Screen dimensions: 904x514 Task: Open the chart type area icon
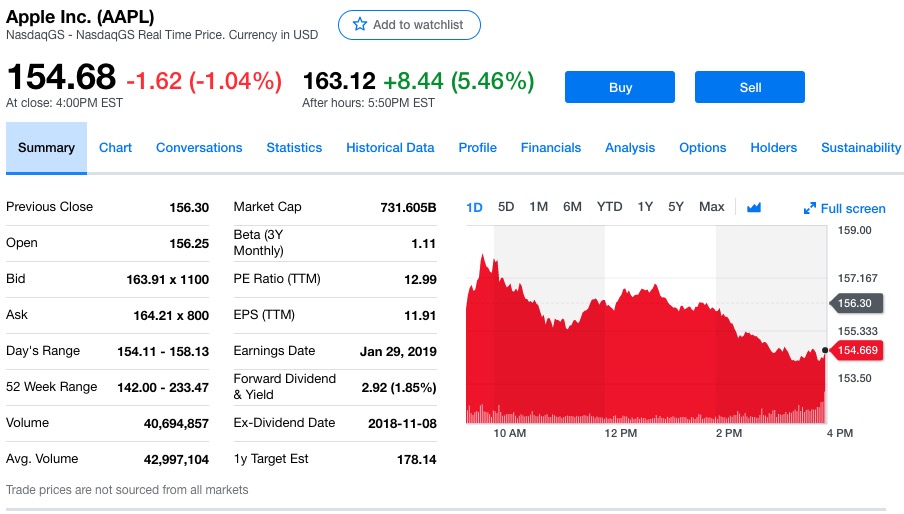pos(754,207)
